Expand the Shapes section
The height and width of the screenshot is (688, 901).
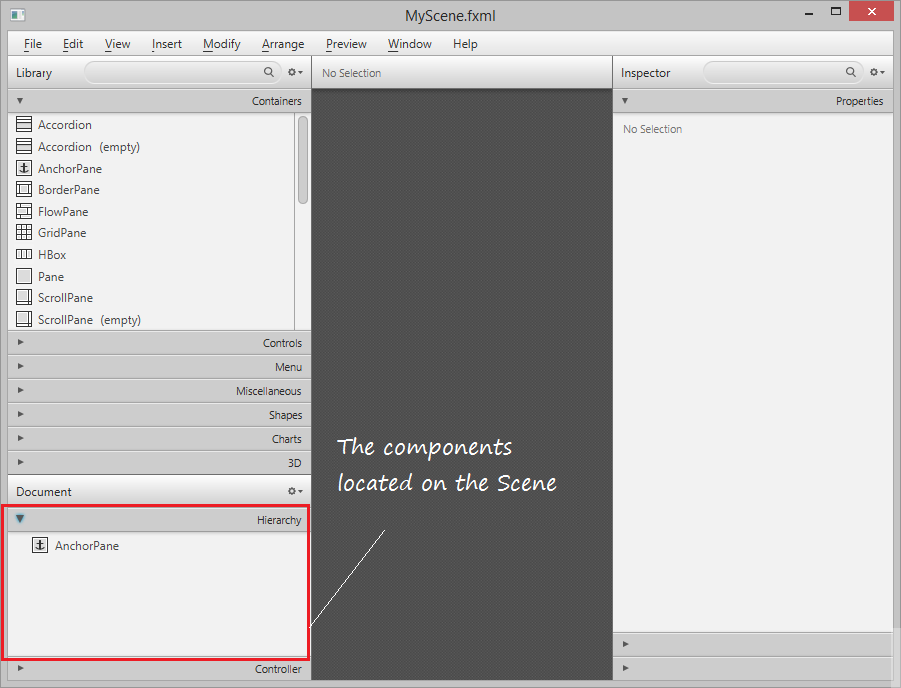coord(21,414)
